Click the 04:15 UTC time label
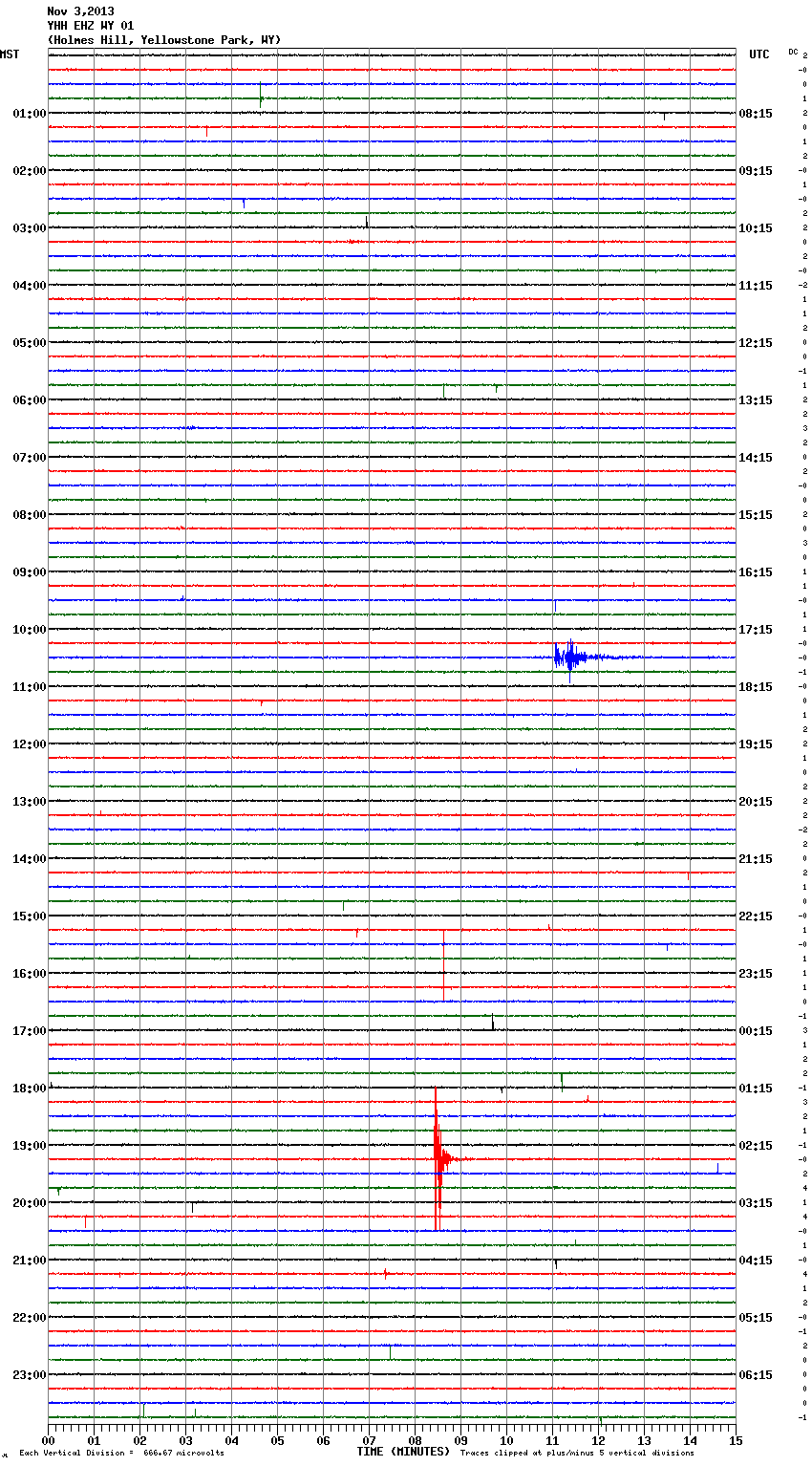812x1466 pixels. pyautogui.click(x=756, y=1261)
